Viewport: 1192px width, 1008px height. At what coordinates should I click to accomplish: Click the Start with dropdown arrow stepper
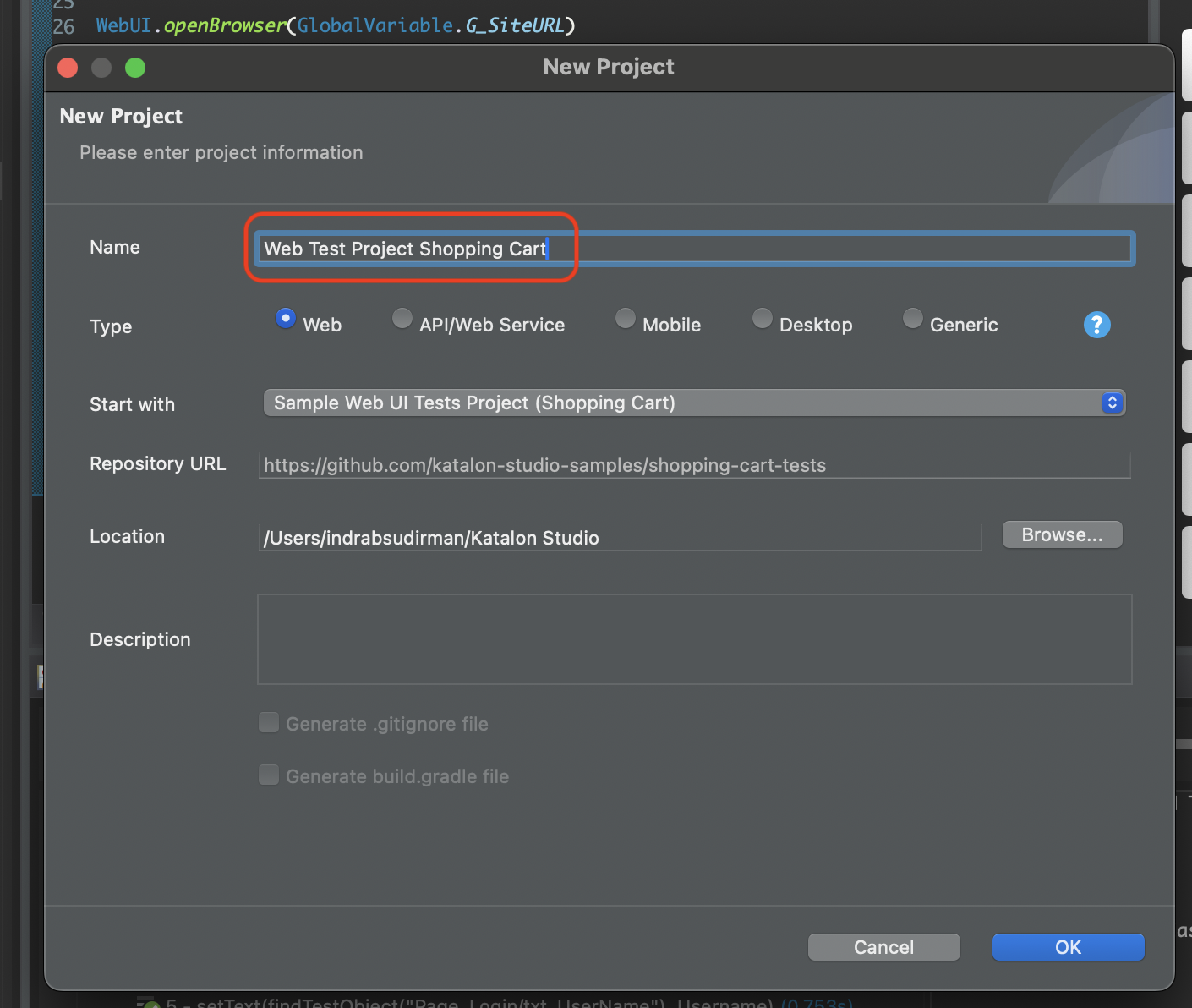click(1112, 403)
